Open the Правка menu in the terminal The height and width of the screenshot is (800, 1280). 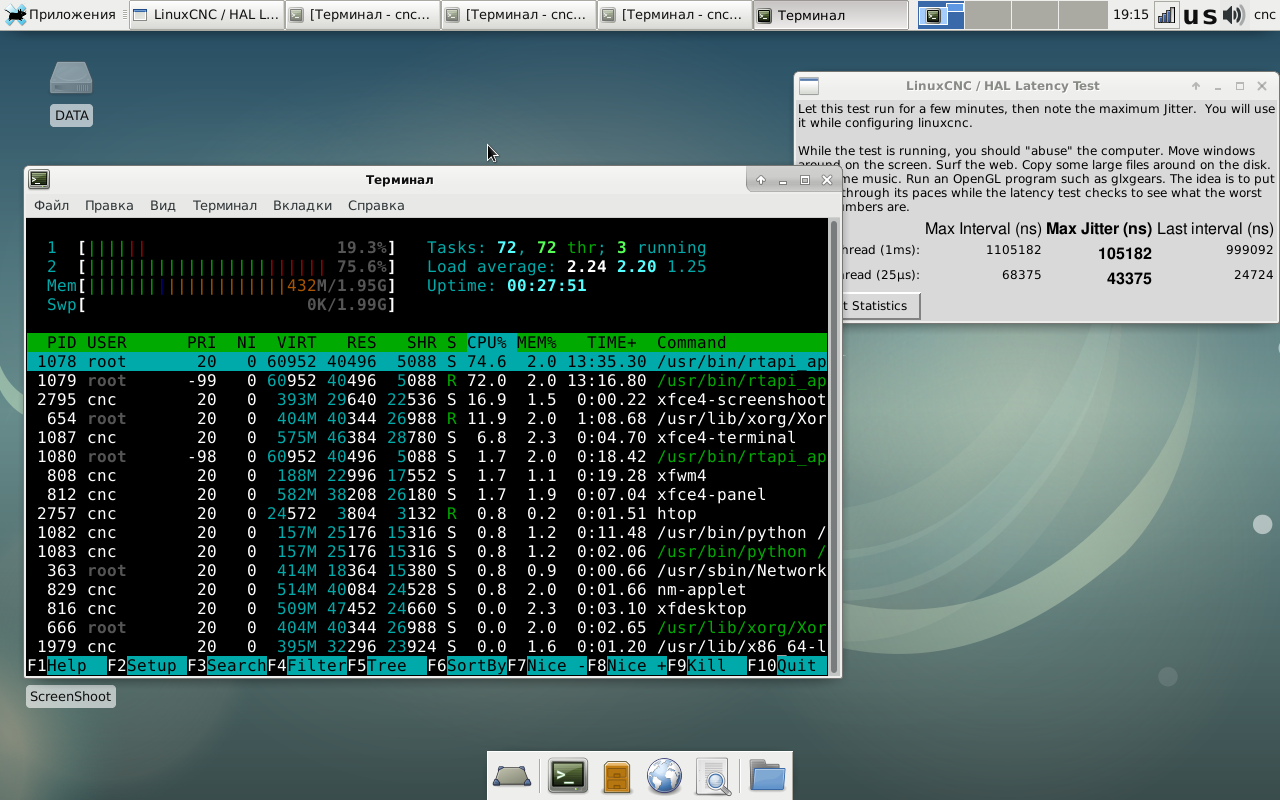pos(109,205)
